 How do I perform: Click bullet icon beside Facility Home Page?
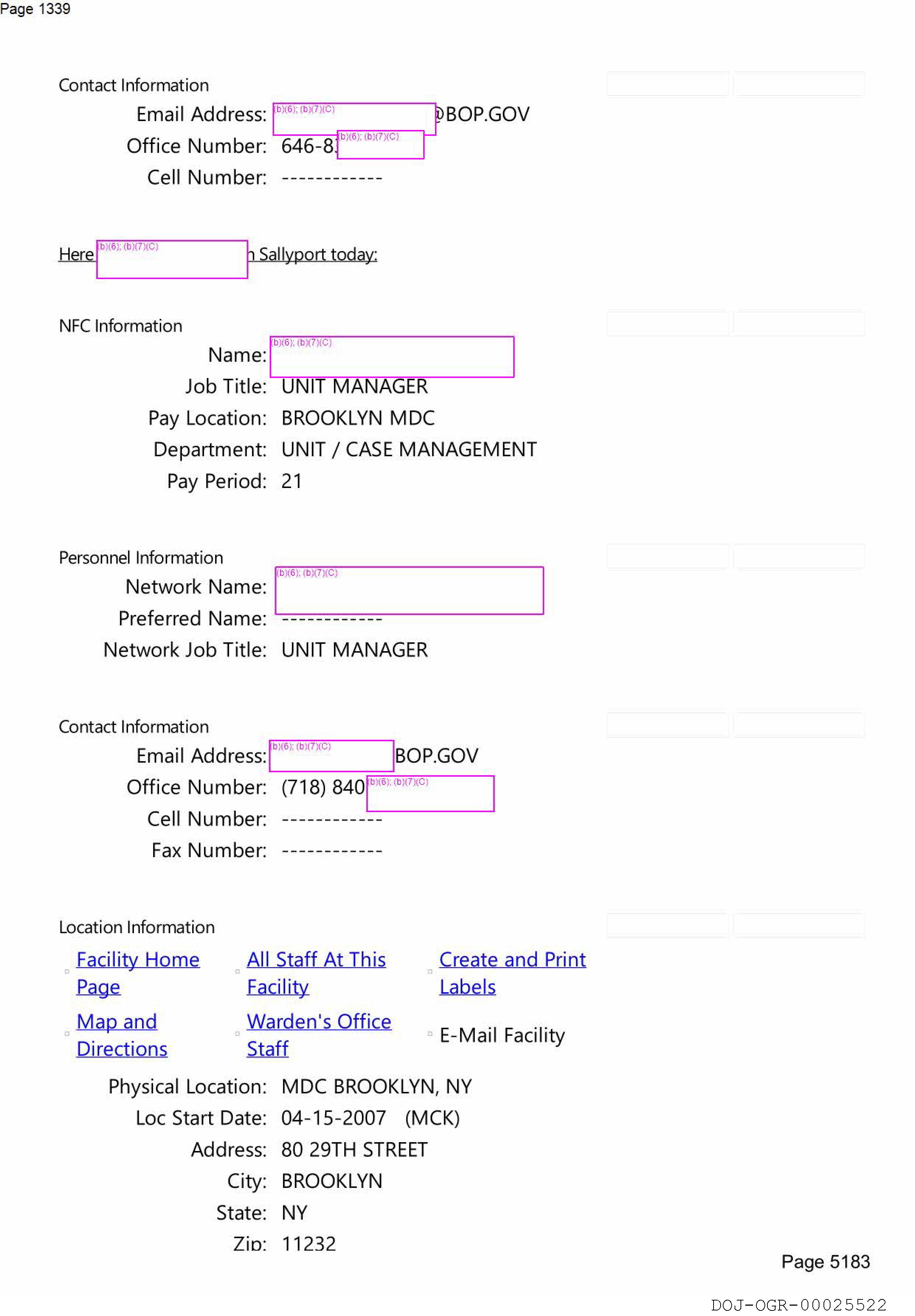[x=67, y=972]
